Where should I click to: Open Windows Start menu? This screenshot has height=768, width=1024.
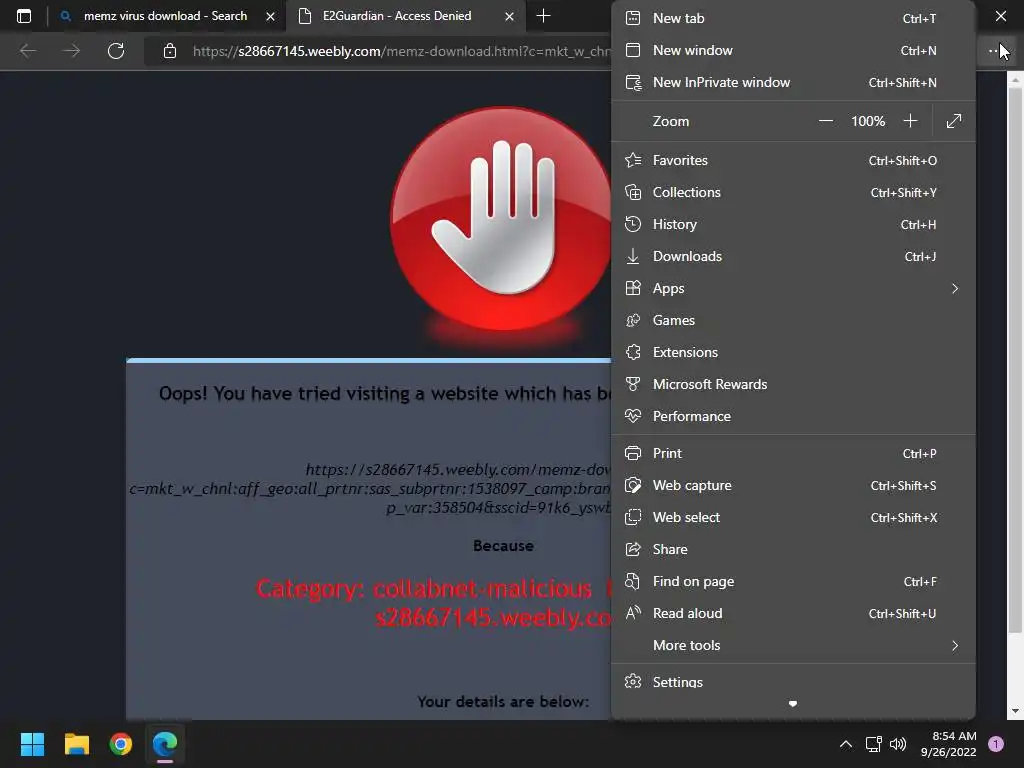(x=33, y=744)
